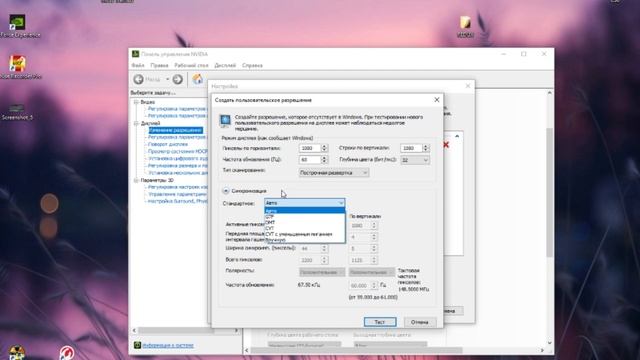Screen dimensions: 640x360
Task: Click the Home icon in NVIDIA toolbar
Action: point(198,79)
